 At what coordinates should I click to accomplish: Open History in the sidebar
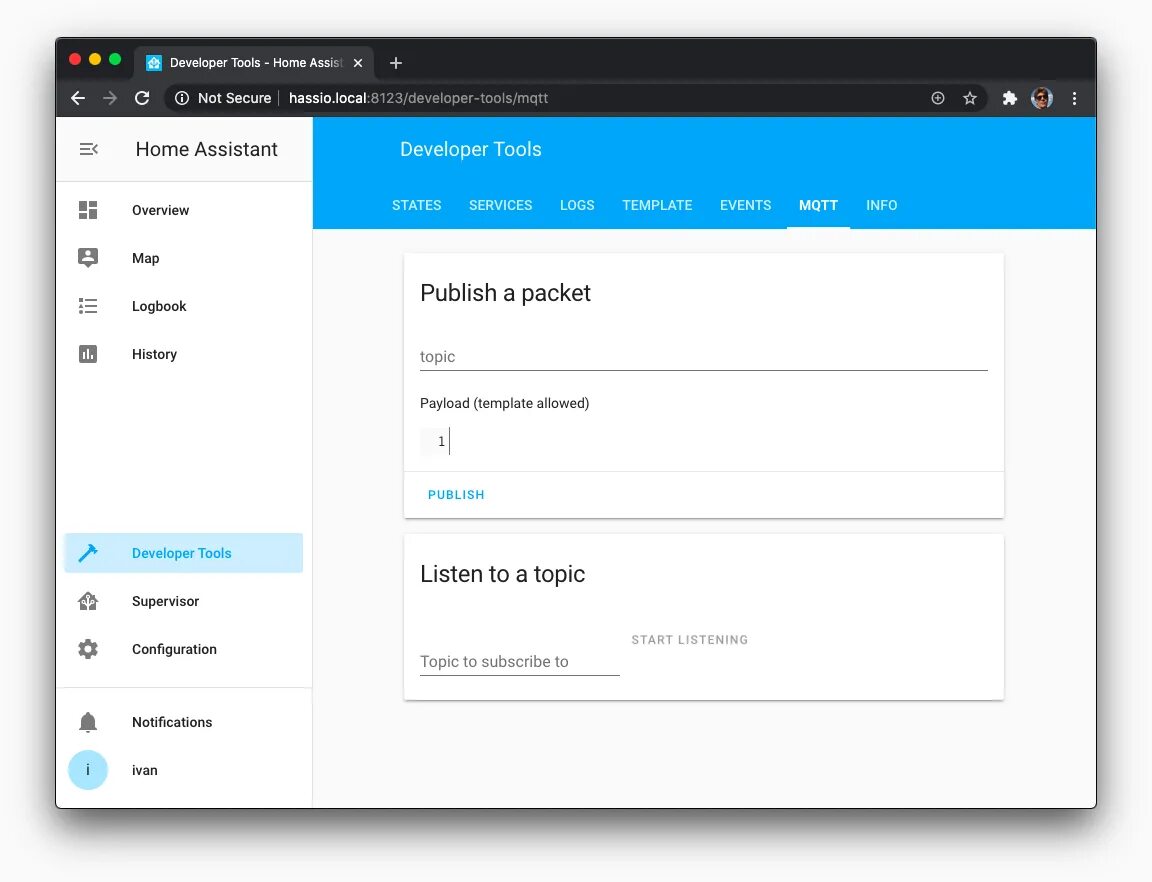pos(184,354)
